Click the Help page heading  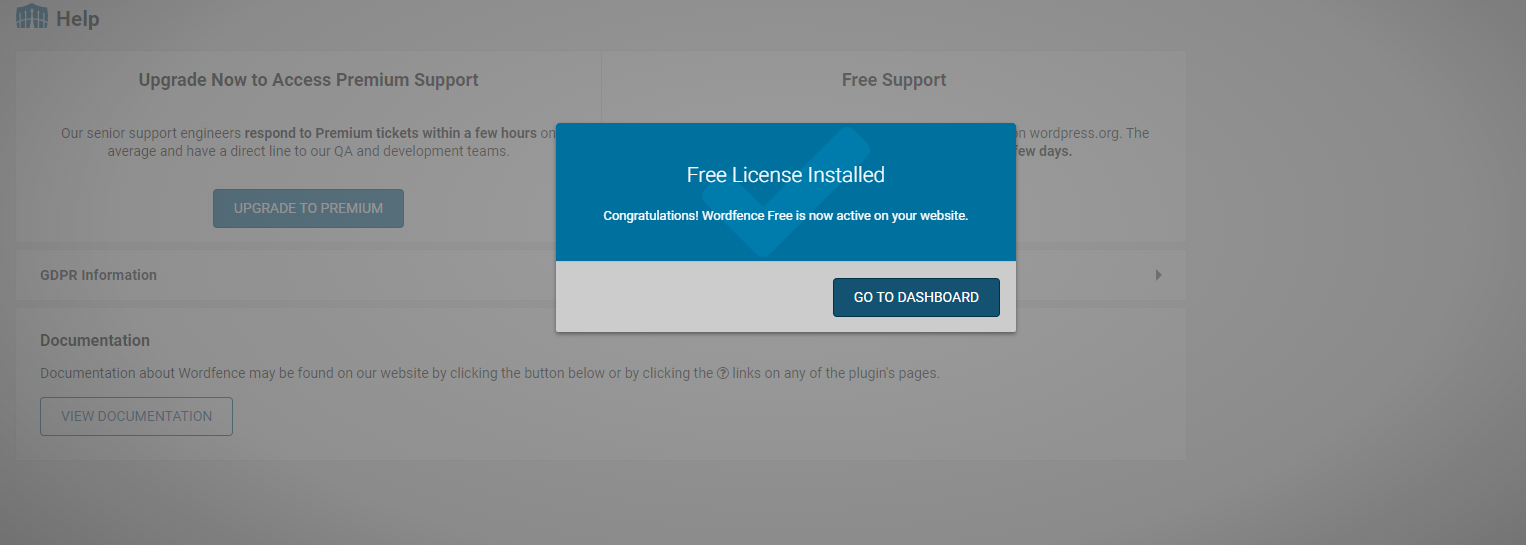77,18
